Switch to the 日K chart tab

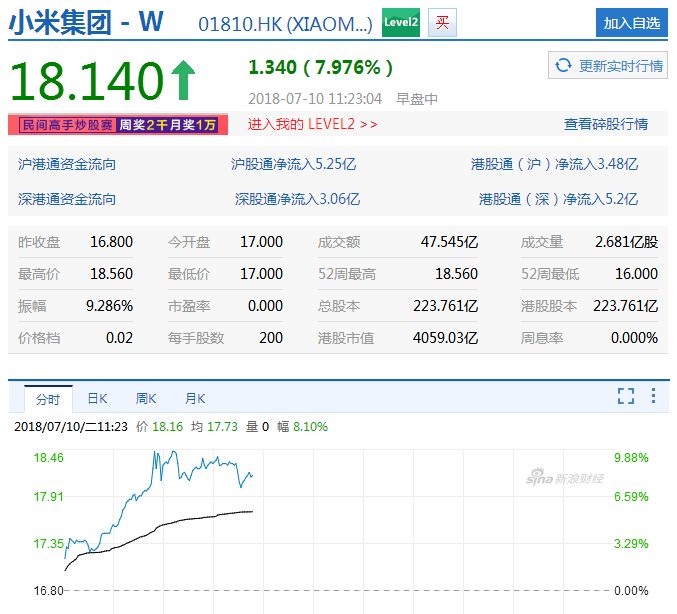tap(97, 398)
